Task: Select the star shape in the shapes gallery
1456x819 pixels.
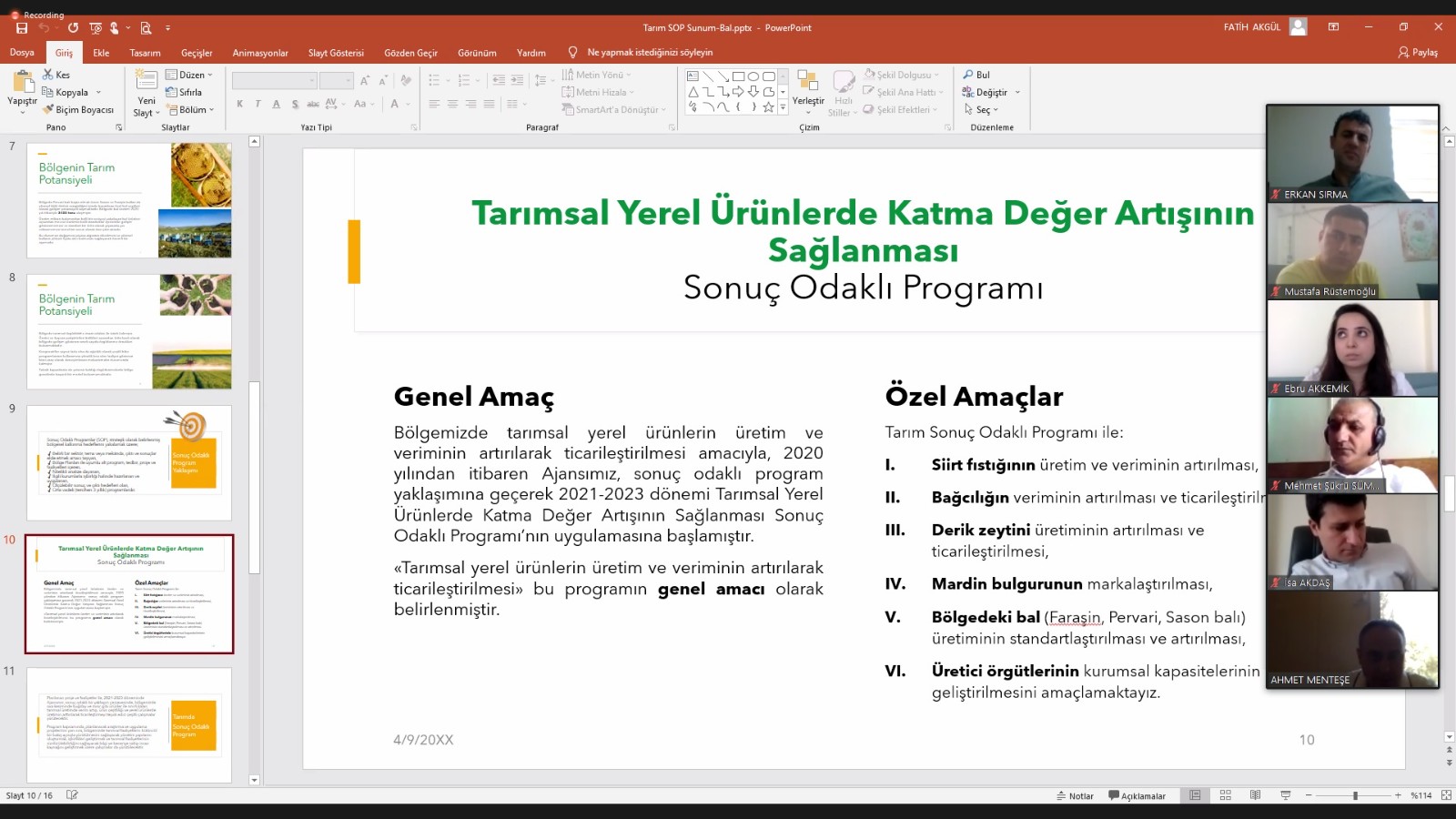Action: (769, 107)
